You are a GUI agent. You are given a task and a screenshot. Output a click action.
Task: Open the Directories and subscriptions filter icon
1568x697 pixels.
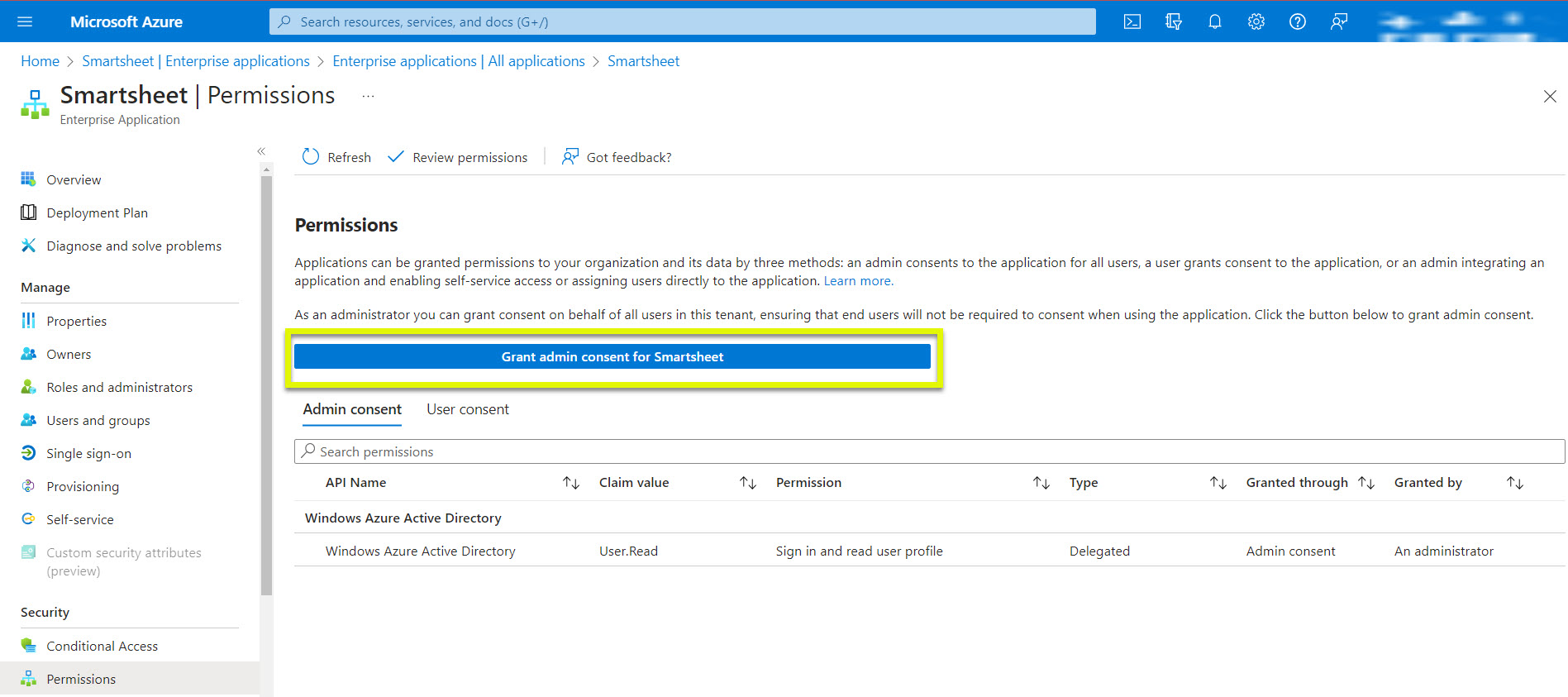click(1174, 21)
